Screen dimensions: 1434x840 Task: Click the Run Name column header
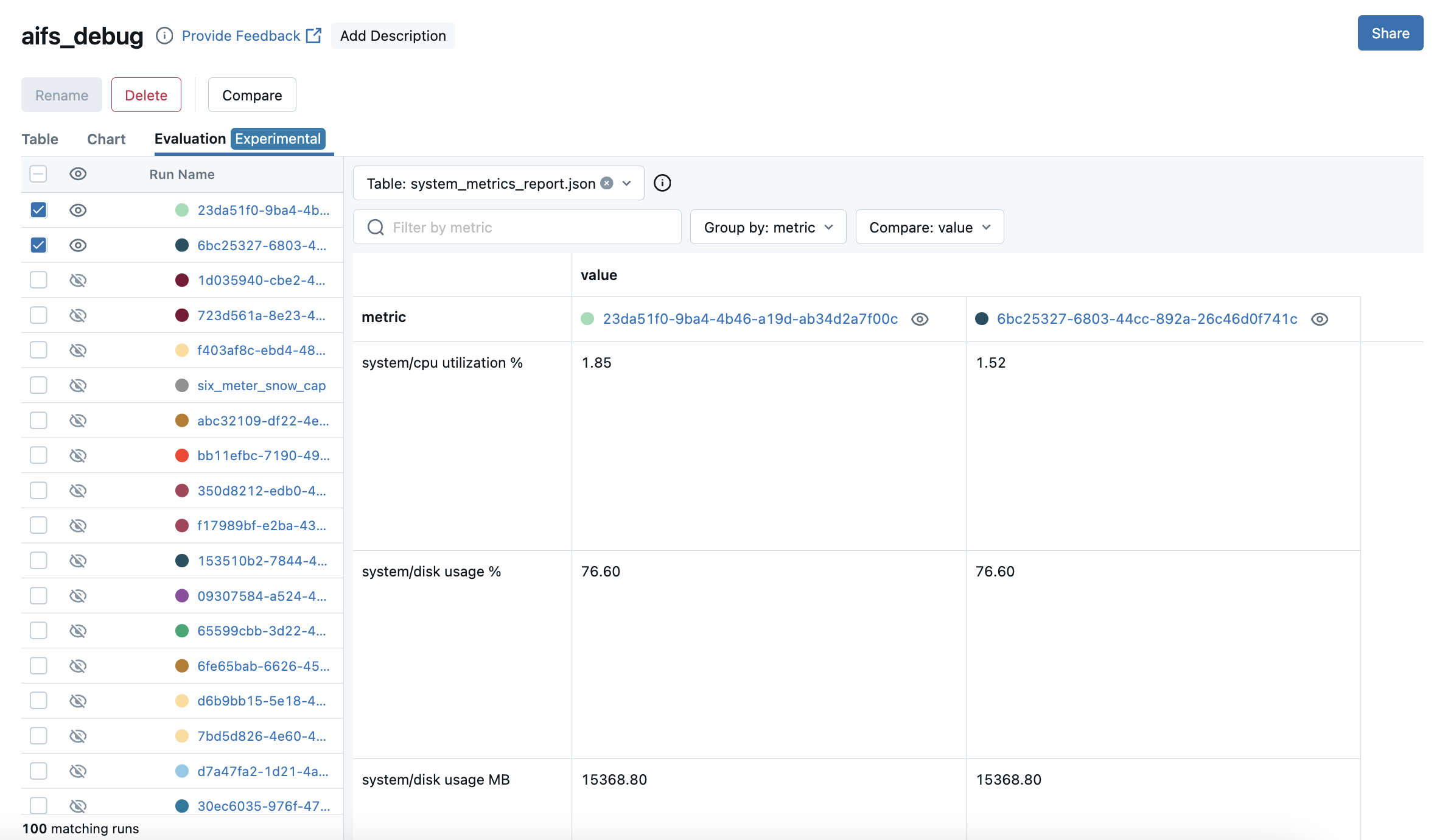[182, 175]
